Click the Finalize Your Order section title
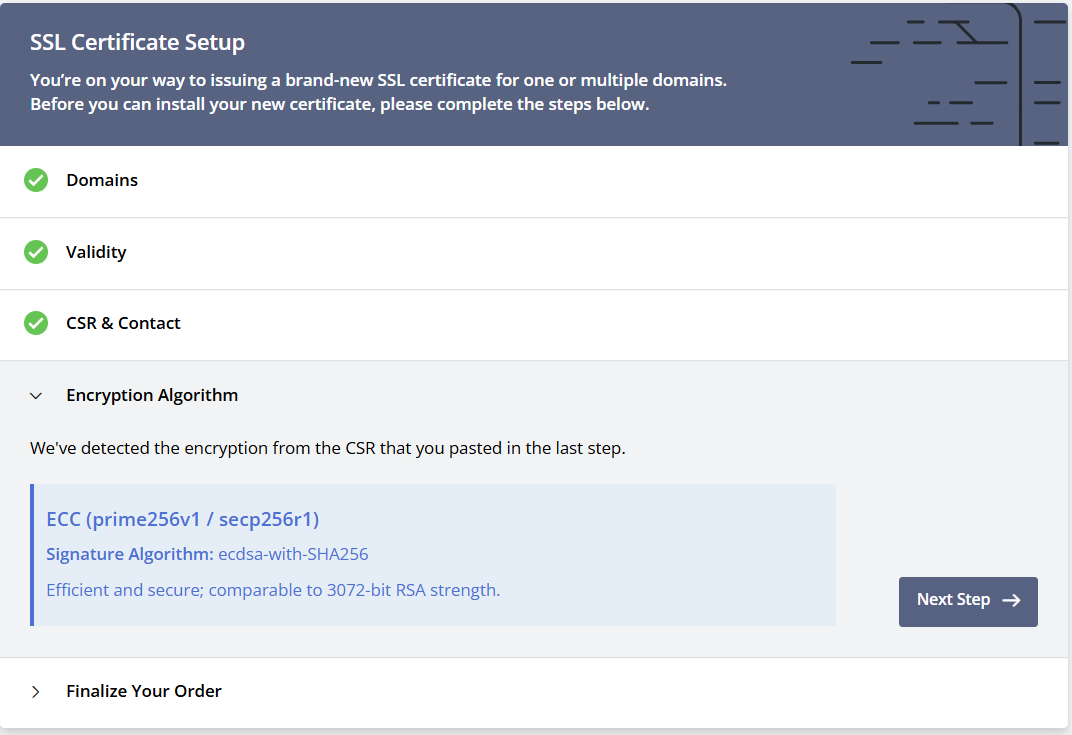Screen dimensions: 1072x735 [x=144, y=691]
